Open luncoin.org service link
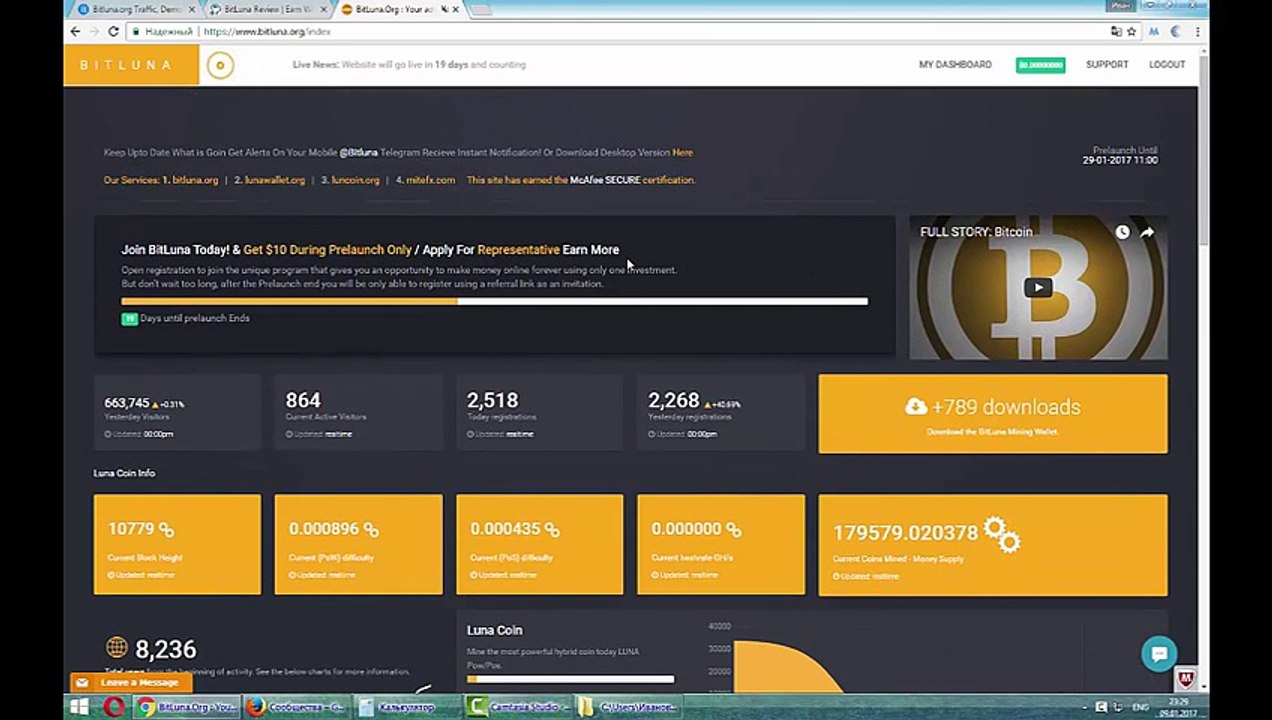 click(x=355, y=180)
